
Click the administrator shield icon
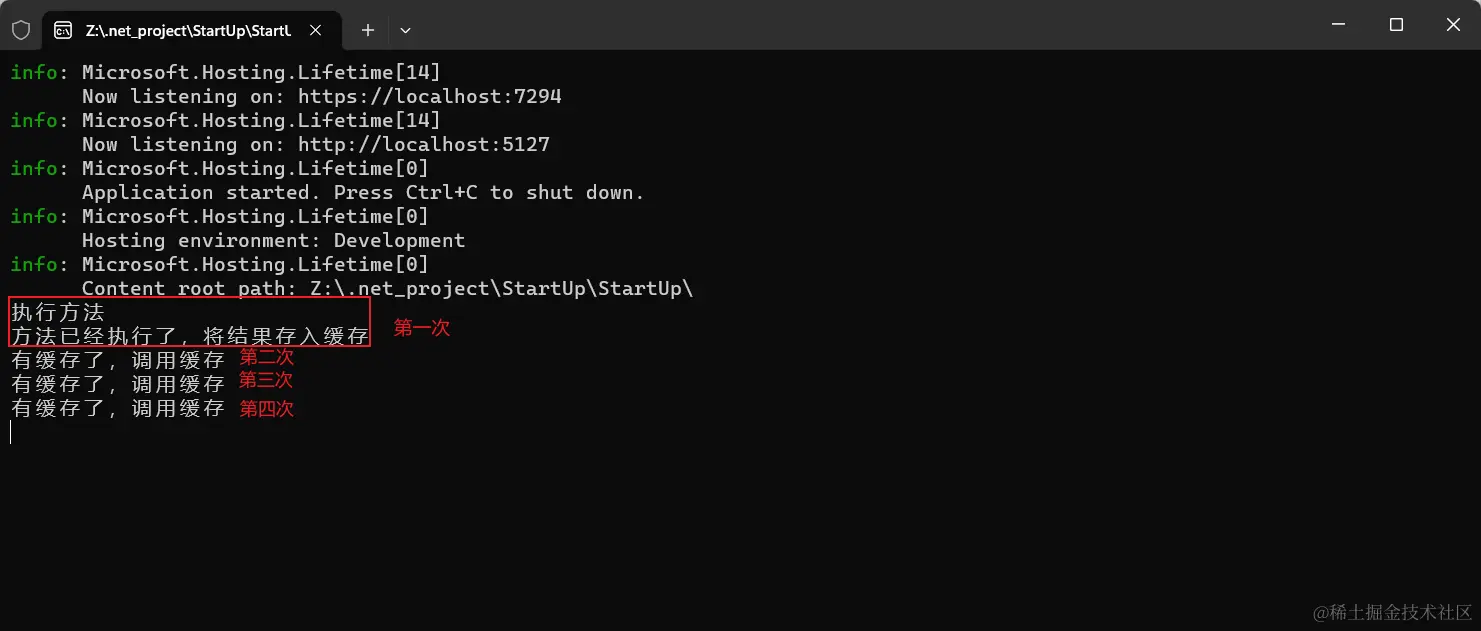[21, 30]
